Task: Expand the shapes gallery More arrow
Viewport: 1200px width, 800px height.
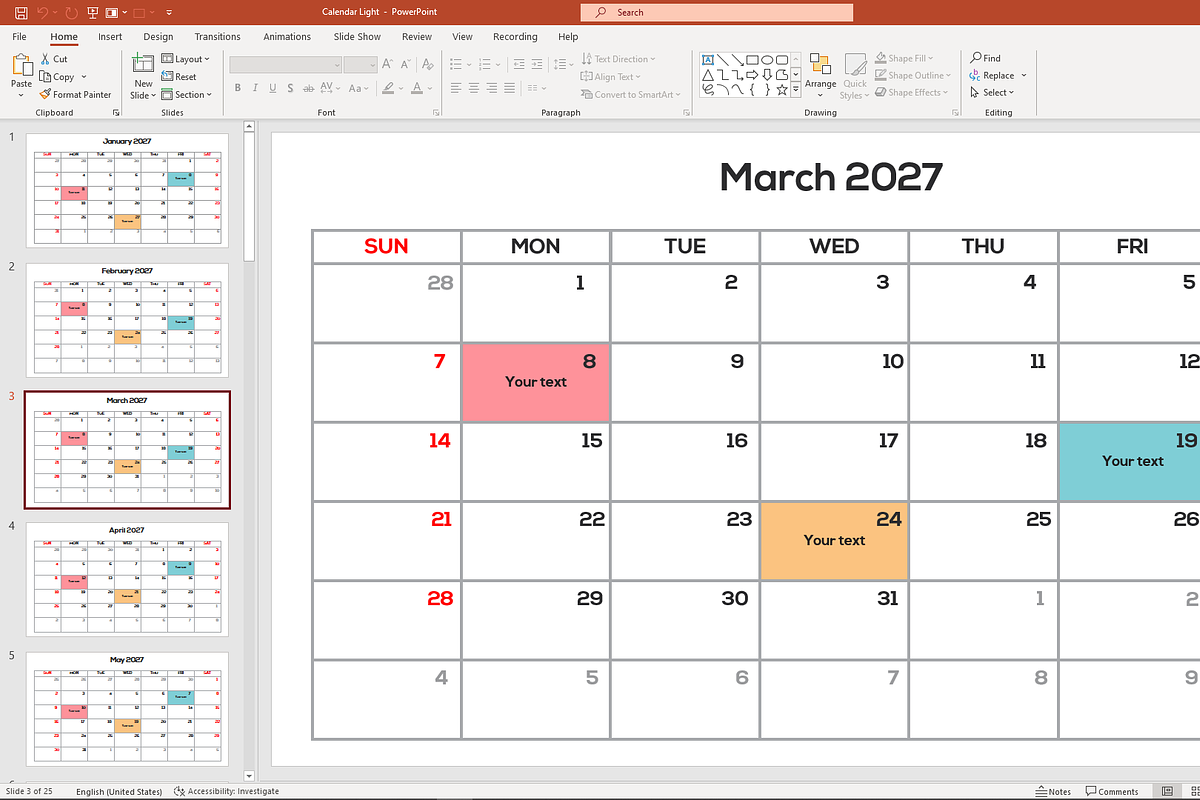Action: pyautogui.click(x=796, y=89)
